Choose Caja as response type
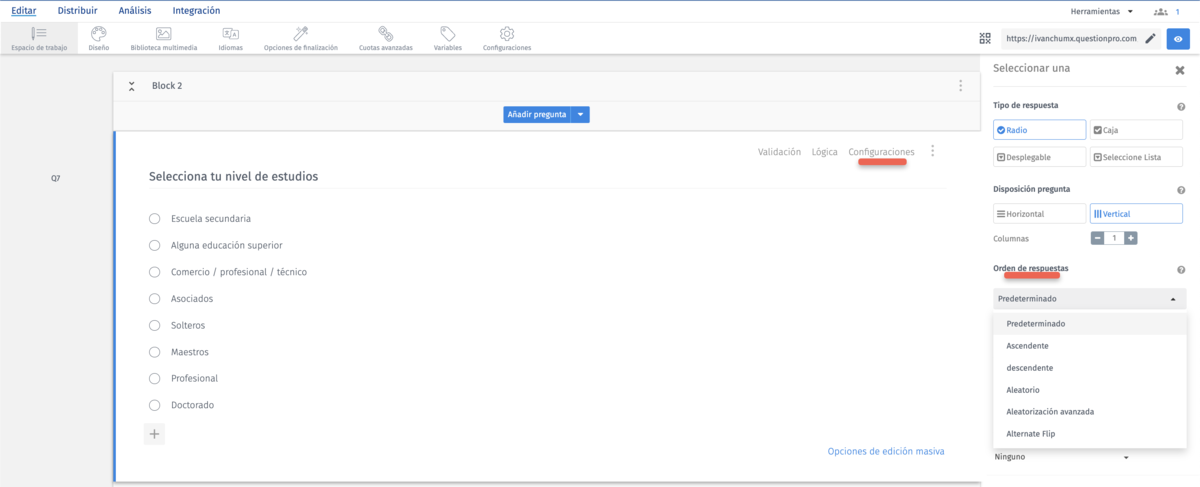The image size is (1200, 487). click(1136, 130)
